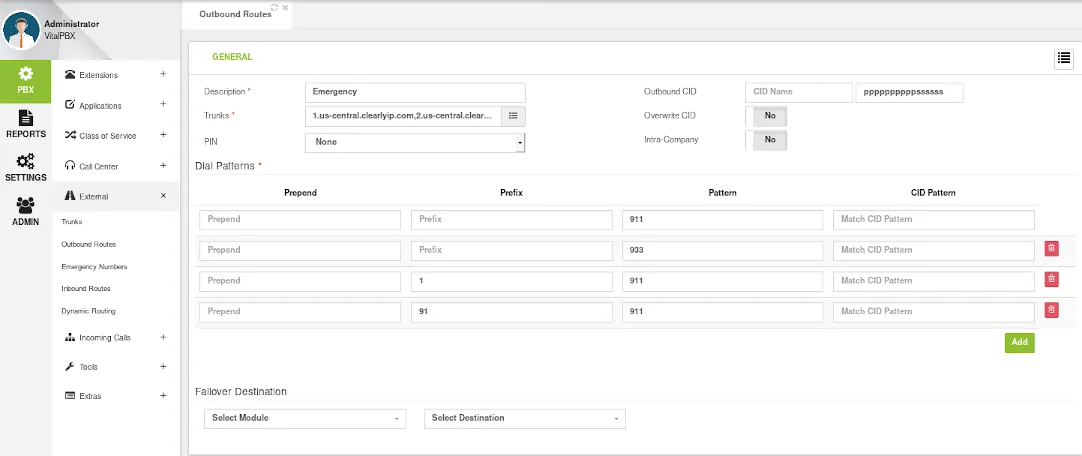Open Emergency Numbers submenu item
1082x456 pixels.
95,266
